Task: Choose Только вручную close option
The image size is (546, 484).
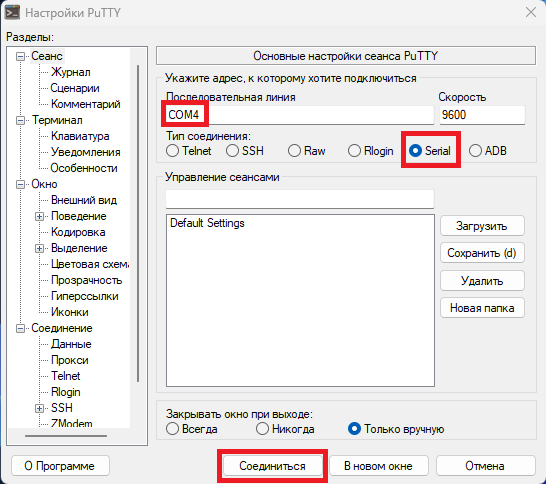Action: click(396, 429)
